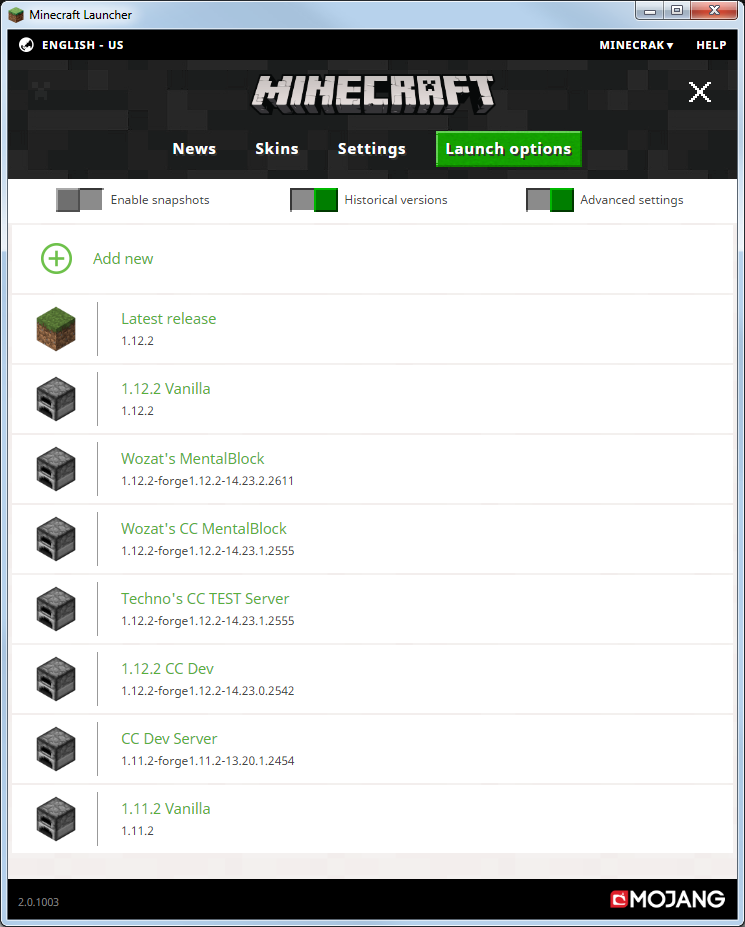745x927 pixels.
Task: Click the Historical versions label
Action: [x=396, y=200]
